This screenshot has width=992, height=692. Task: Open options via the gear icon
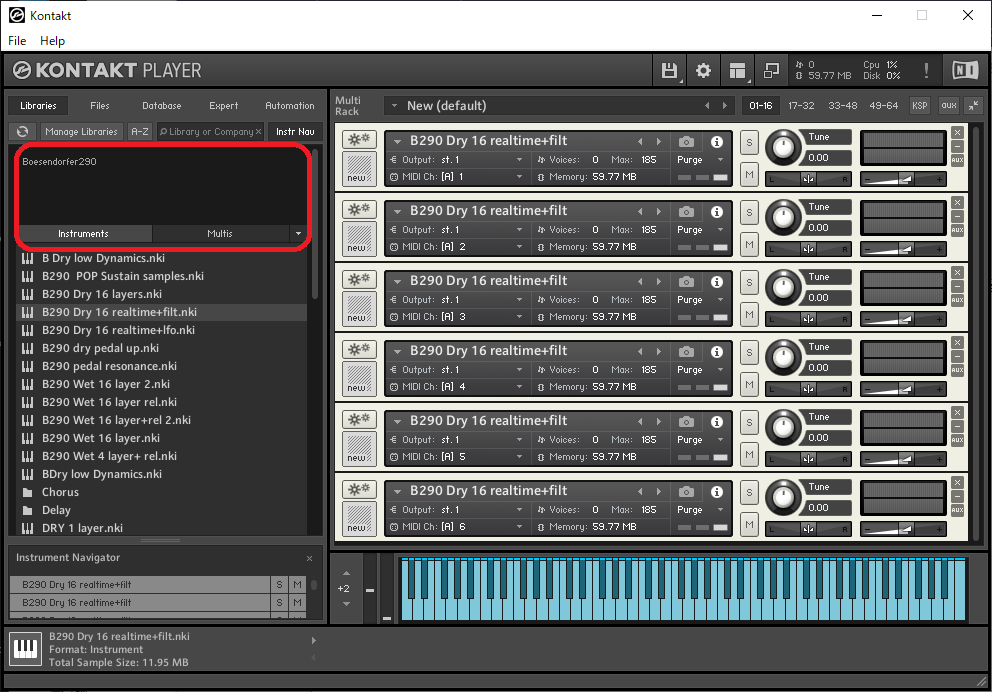[x=704, y=70]
